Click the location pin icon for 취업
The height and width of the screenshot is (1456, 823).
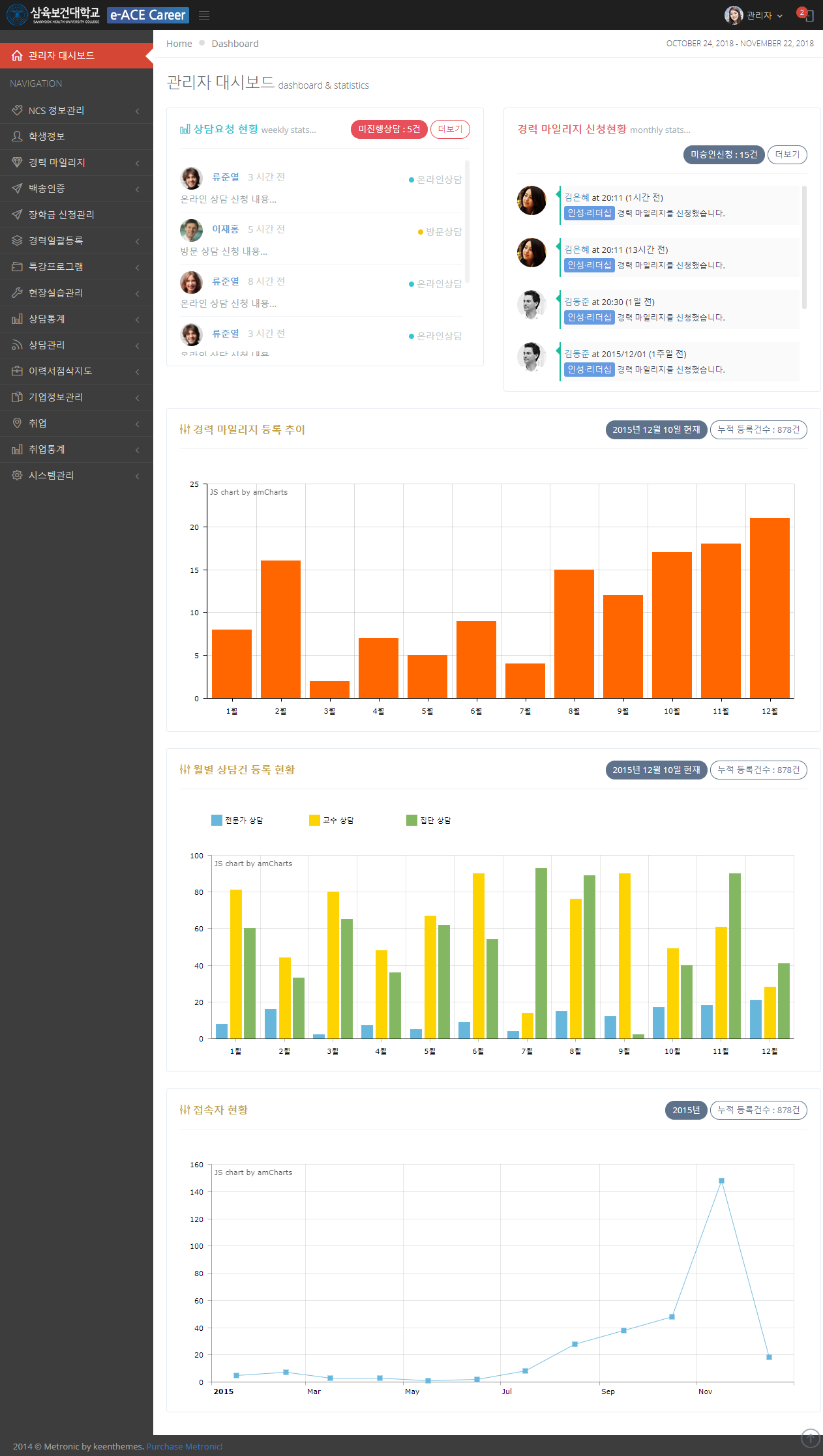17,423
